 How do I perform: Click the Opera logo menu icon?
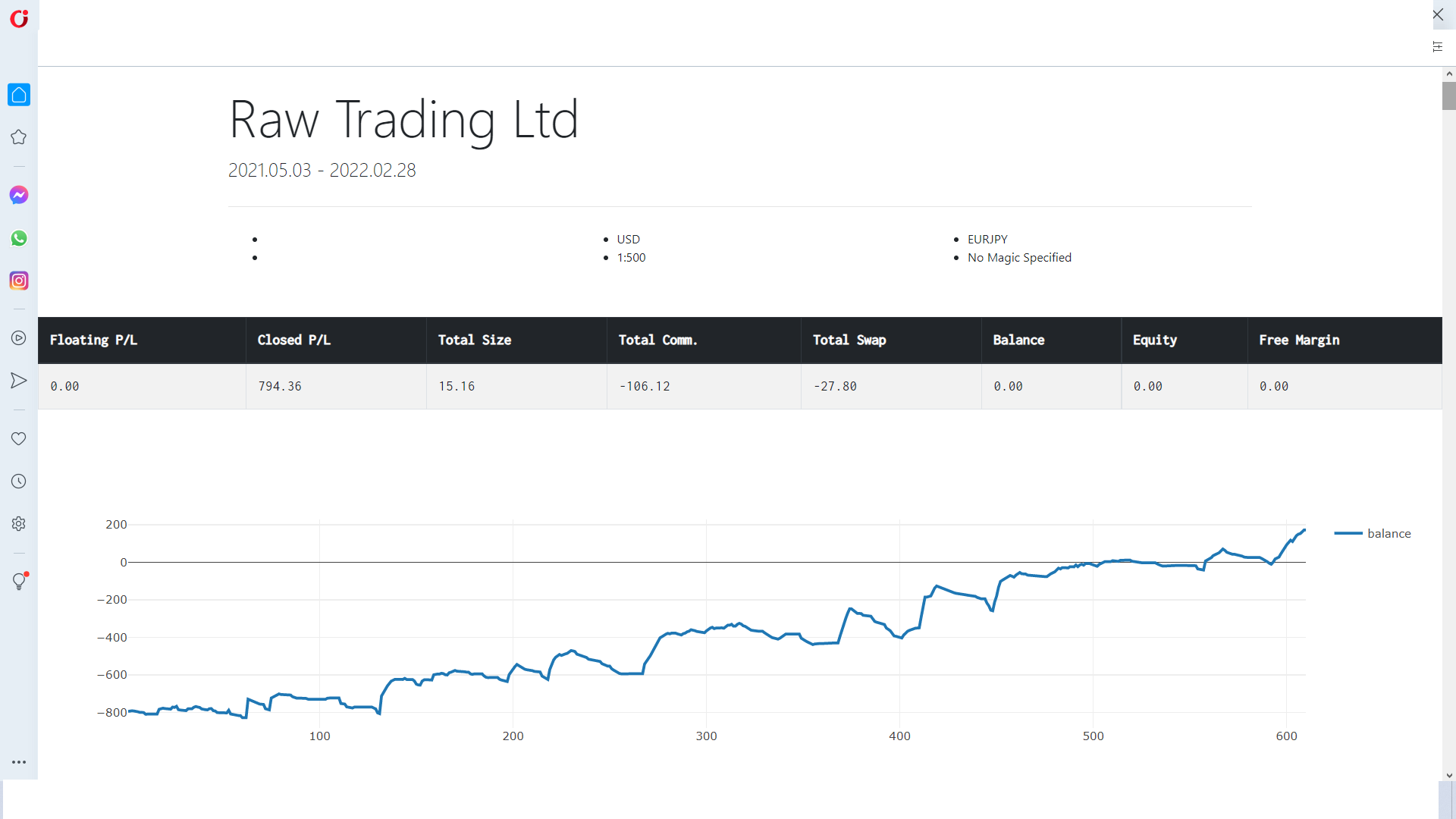[x=19, y=18]
